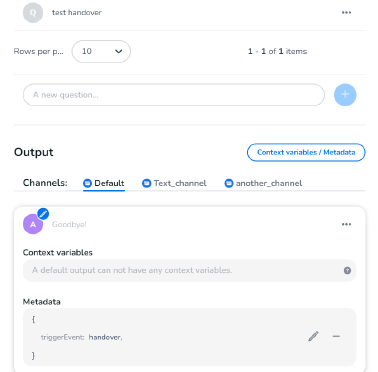Open the Goodbye output options menu
378x372 pixels.
[346, 224]
